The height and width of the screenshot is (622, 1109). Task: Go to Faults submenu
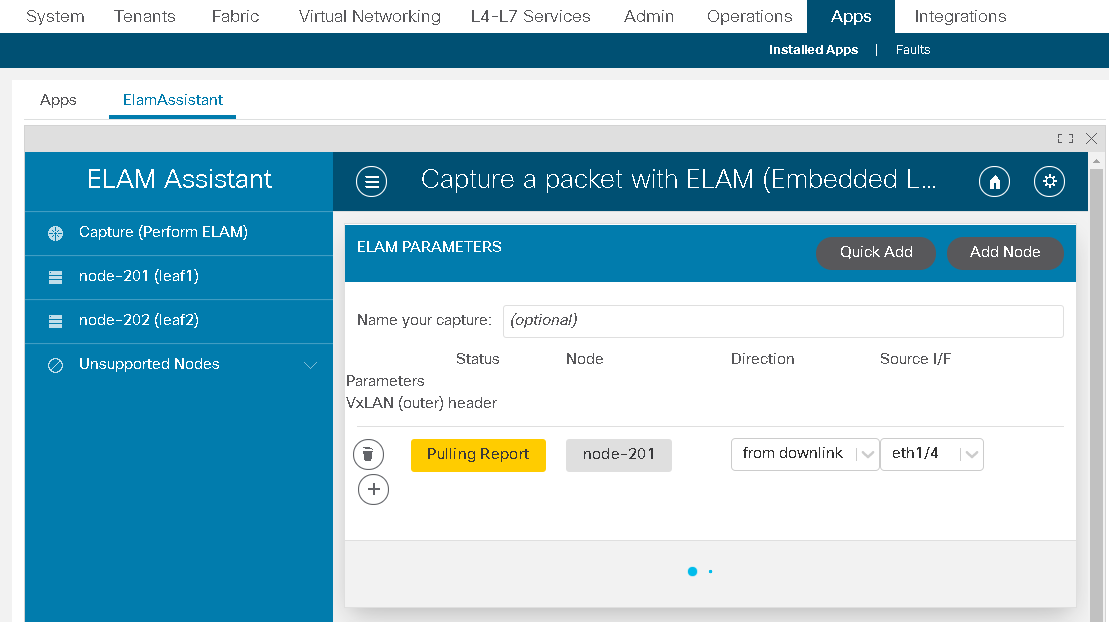point(913,50)
